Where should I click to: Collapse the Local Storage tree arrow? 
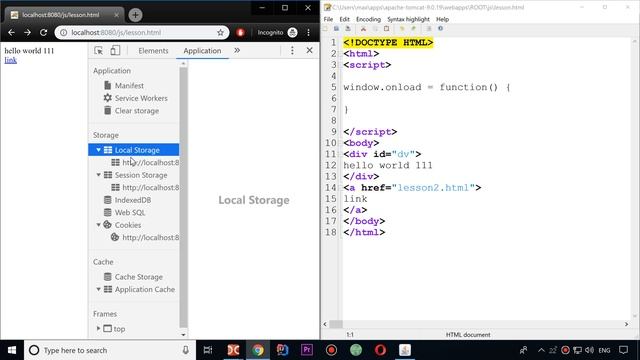pyautogui.click(x=98, y=150)
